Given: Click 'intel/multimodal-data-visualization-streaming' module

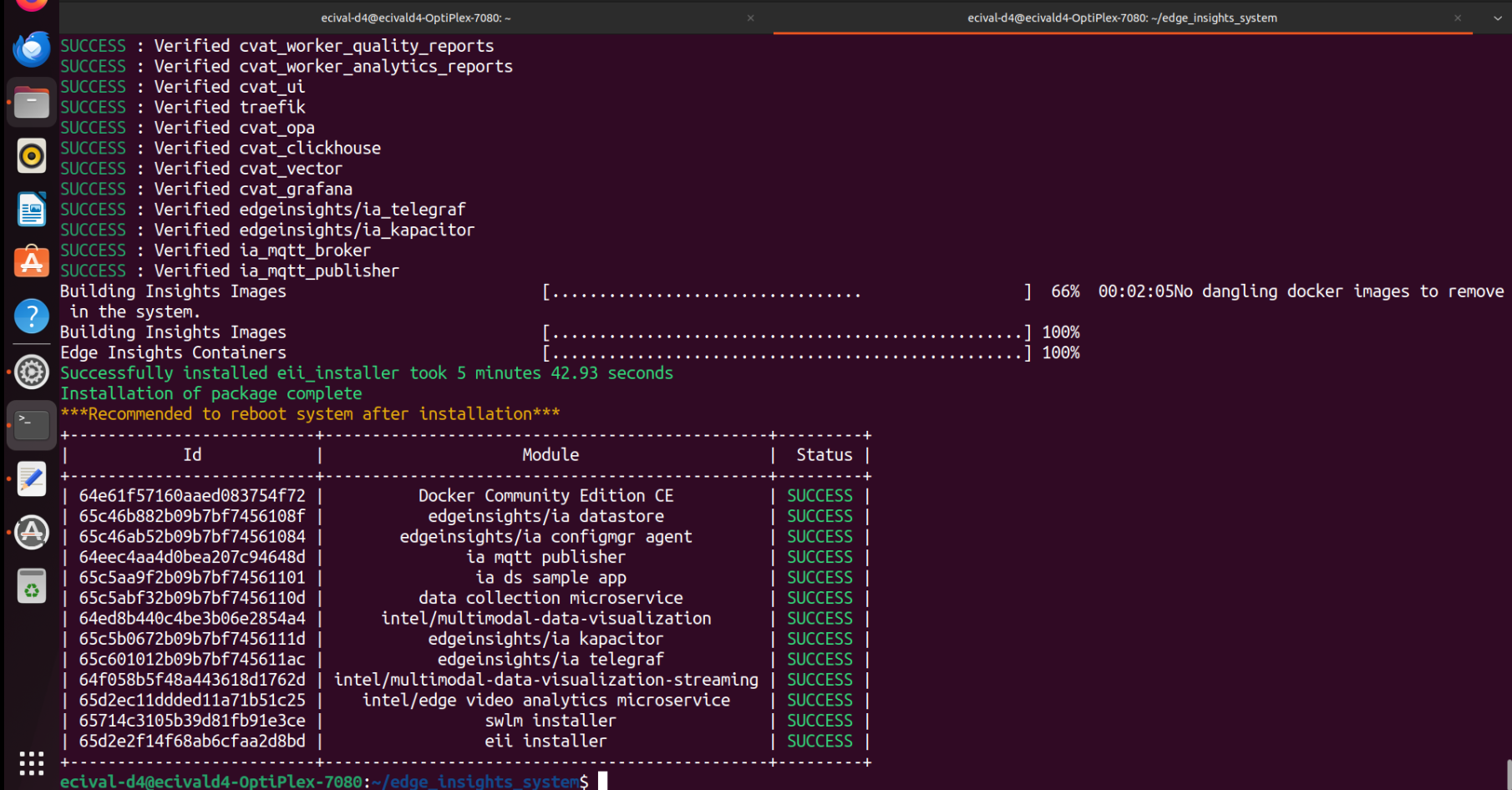Looking at the screenshot, I should click(x=545, y=680).
